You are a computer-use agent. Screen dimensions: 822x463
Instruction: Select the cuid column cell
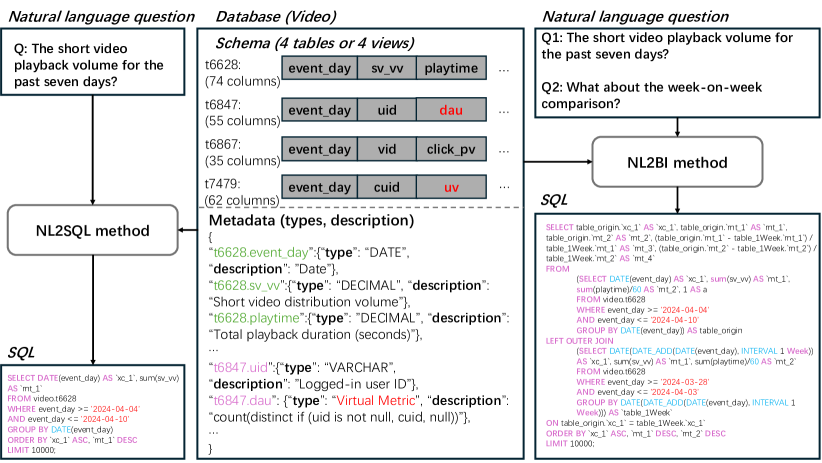pos(387,187)
